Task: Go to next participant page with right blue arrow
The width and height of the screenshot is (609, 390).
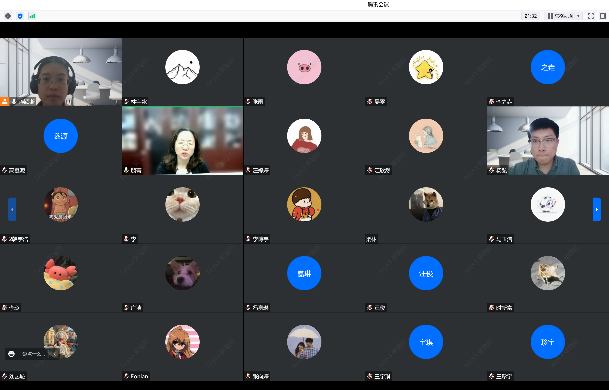Action: (597, 209)
